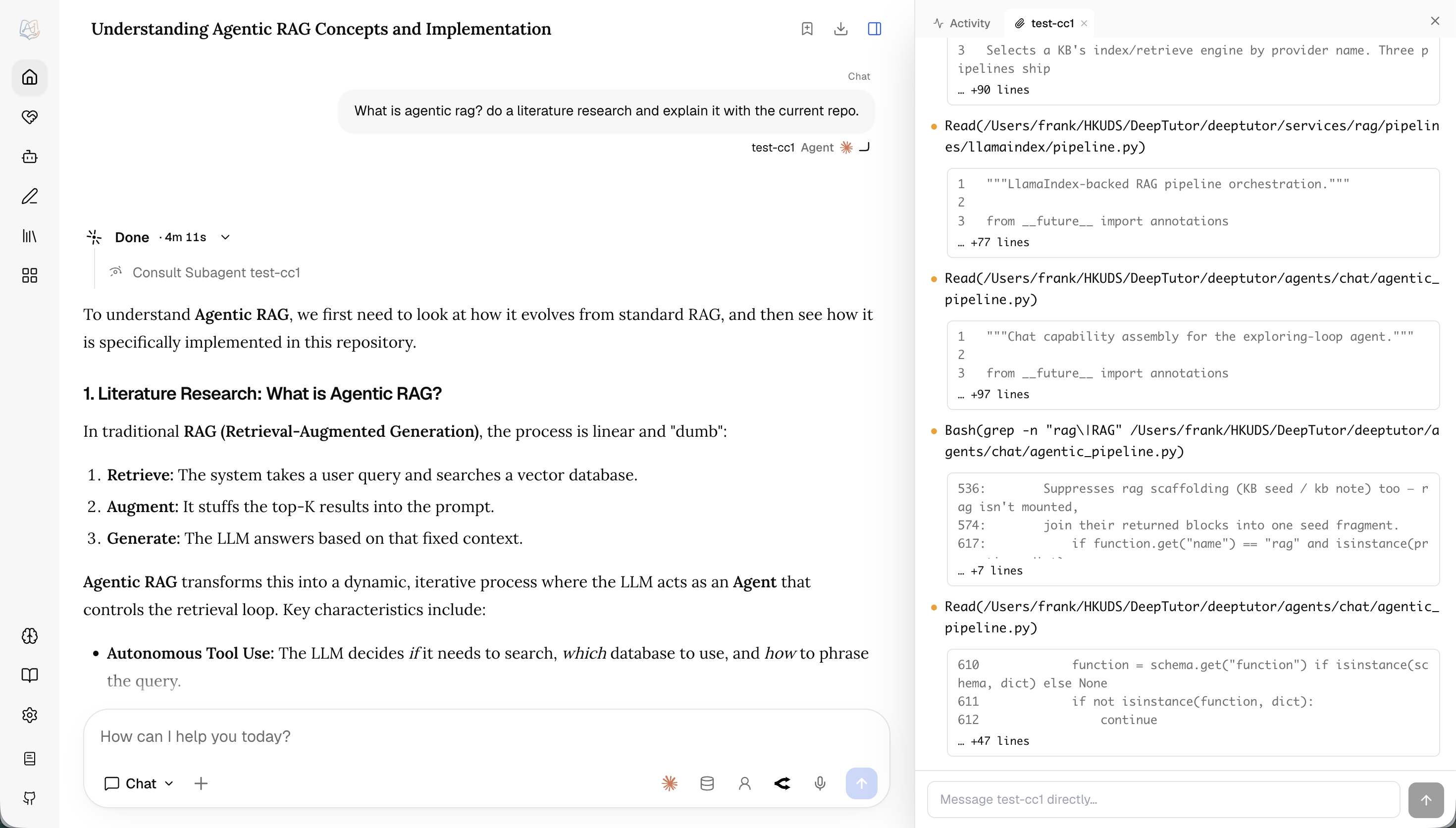Image resolution: width=1456 pixels, height=828 pixels.
Task: Open the notes document sidebar icon
Action: (x=30, y=759)
